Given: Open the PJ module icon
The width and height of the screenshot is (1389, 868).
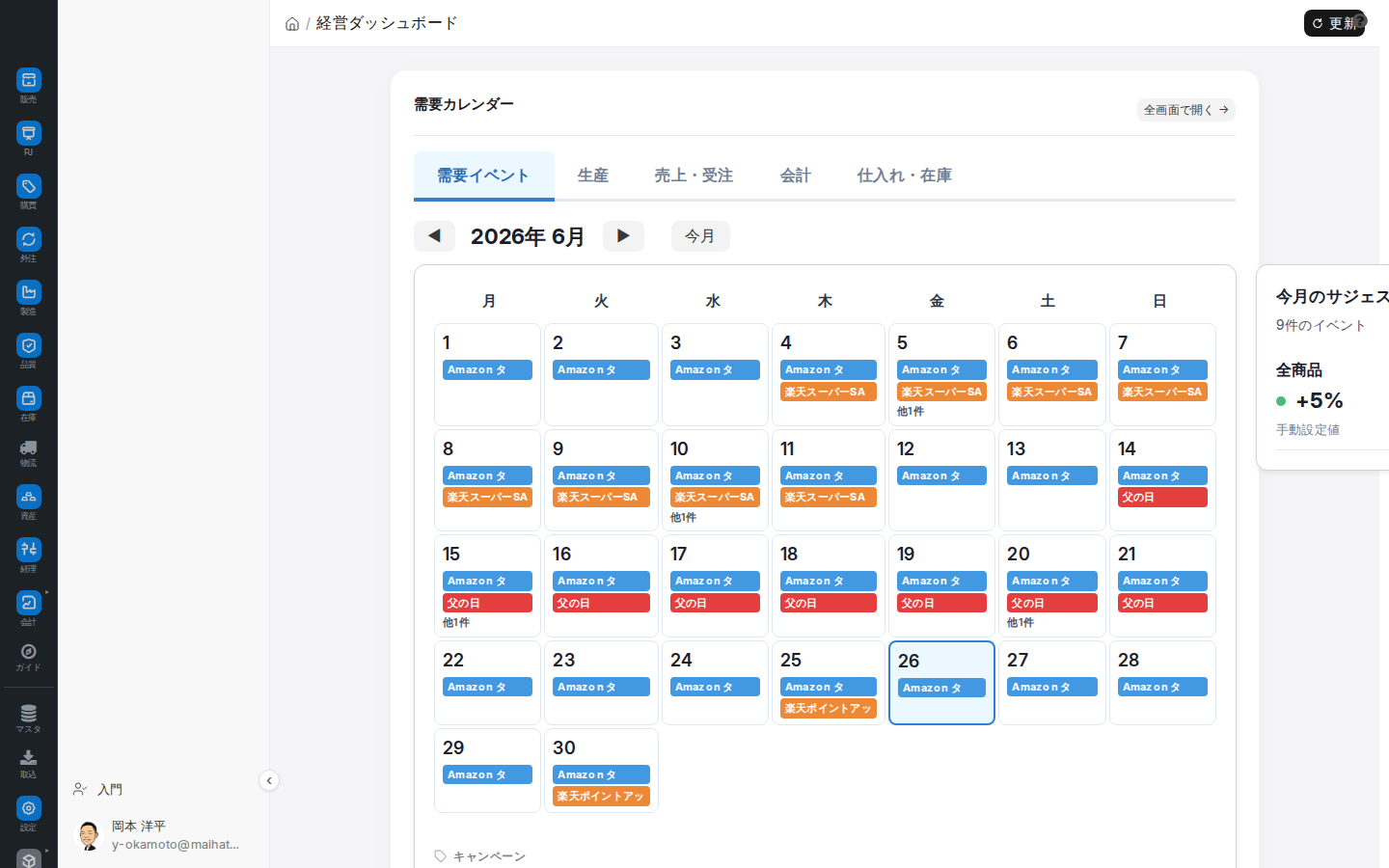Looking at the screenshot, I should pos(28,133).
